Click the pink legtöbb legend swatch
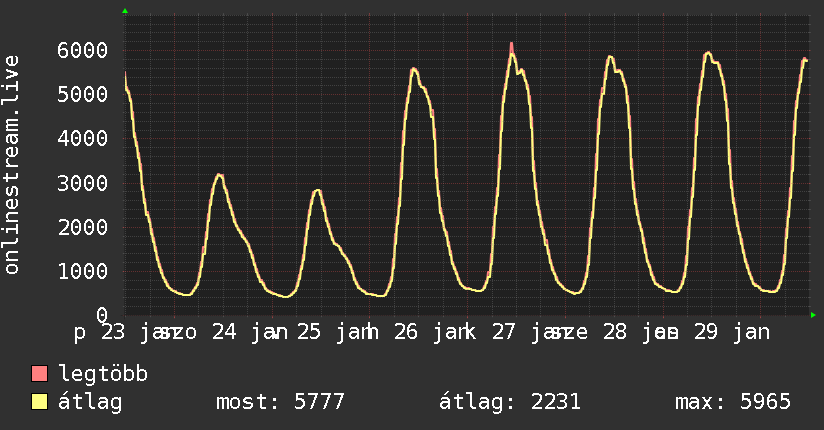The image size is (824, 430). 39,374
